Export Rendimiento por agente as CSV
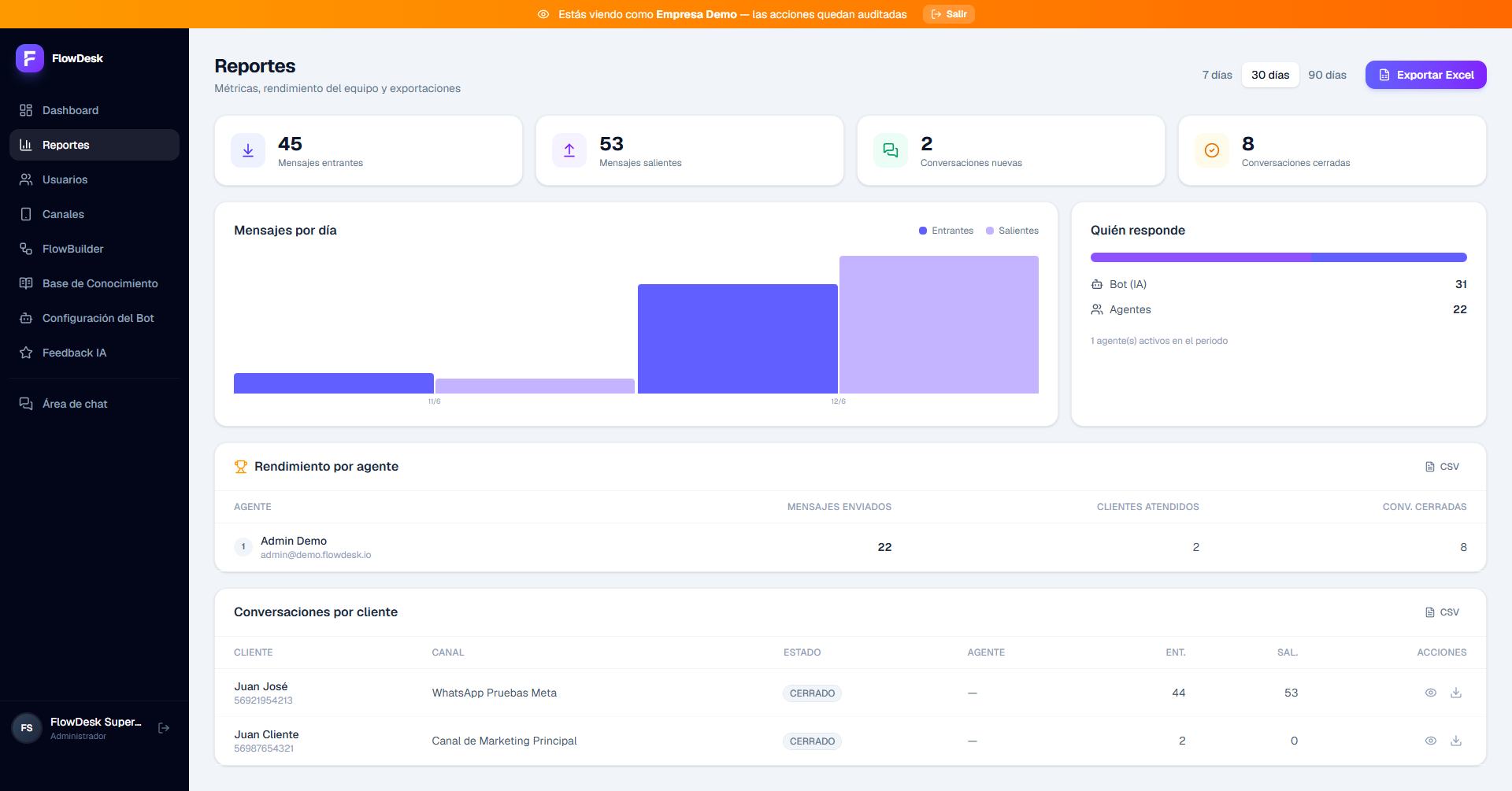 point(1442,467)
